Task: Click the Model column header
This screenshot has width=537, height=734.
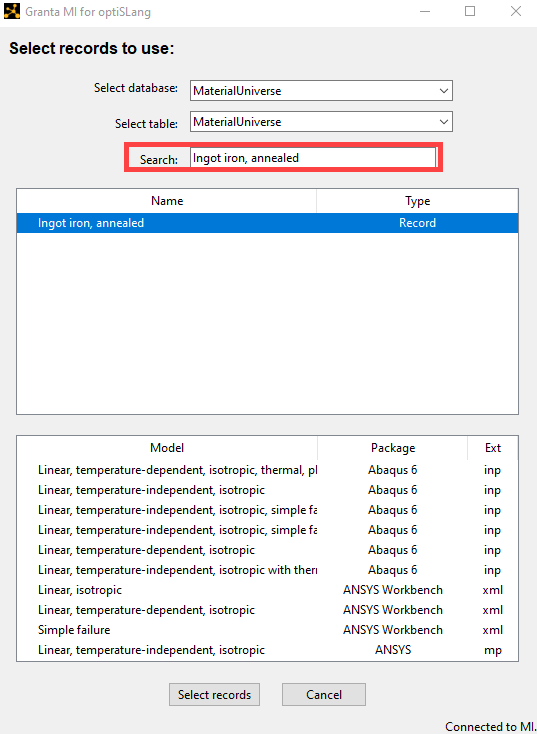Action: click(167, 448)
